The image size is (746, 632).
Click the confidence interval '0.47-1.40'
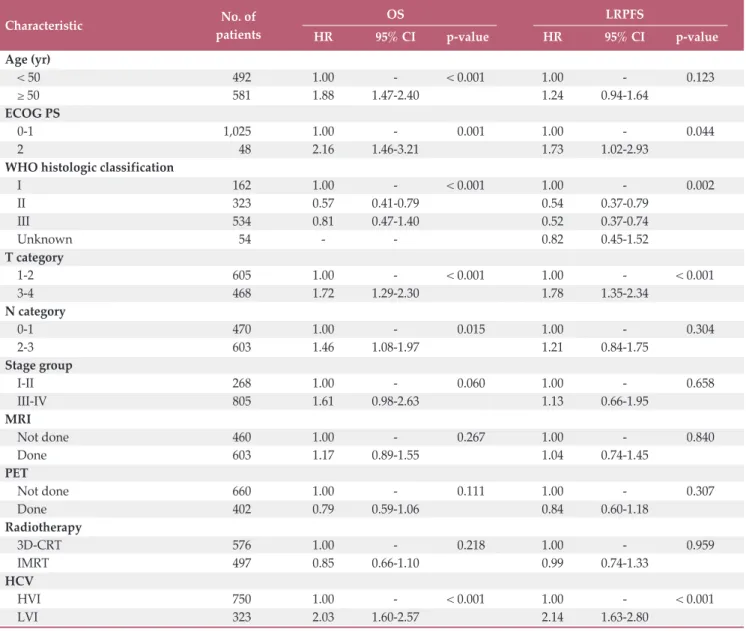(395, 222)
